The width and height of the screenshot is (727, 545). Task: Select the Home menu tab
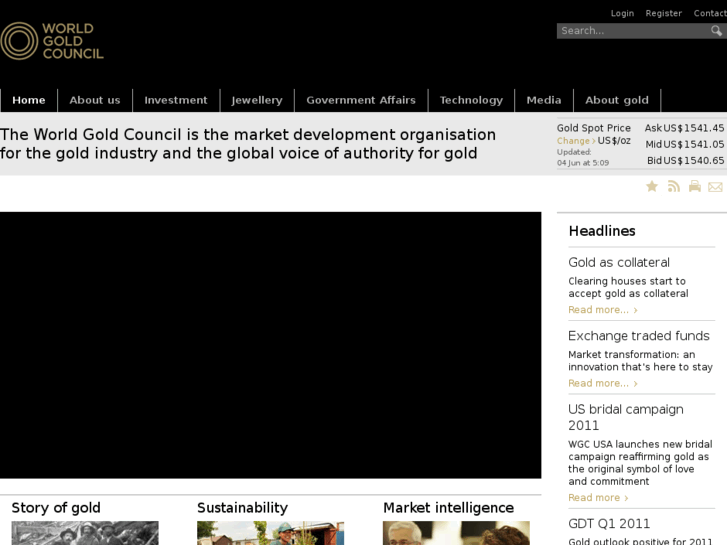point(29,100)
